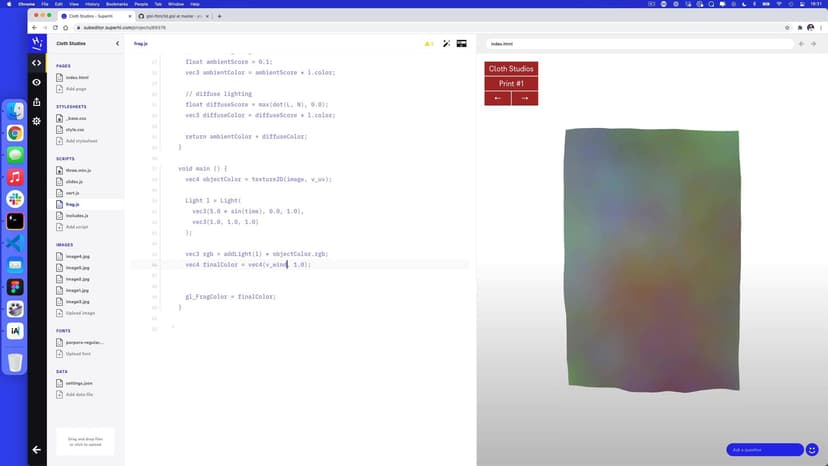Click the magic wand format icon
Viewport: 828px width, 466px height.
(446, 44)
